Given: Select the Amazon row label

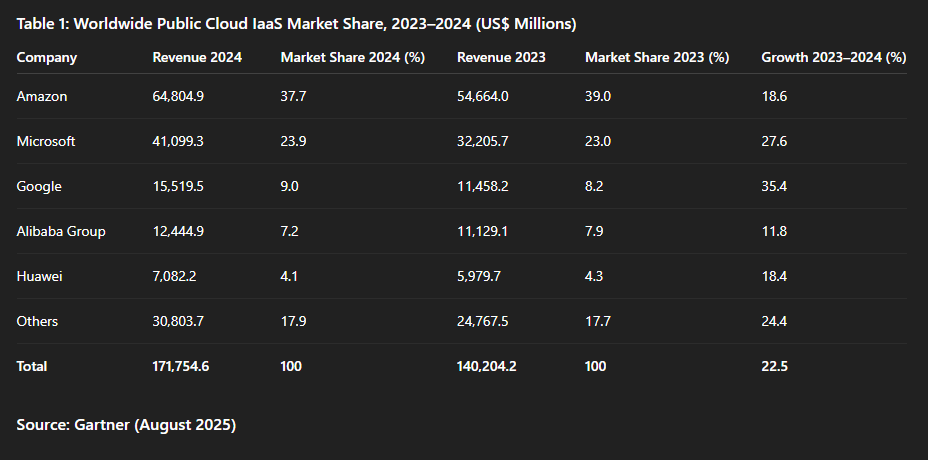Looking at the screenshot, I should (42, 96).
